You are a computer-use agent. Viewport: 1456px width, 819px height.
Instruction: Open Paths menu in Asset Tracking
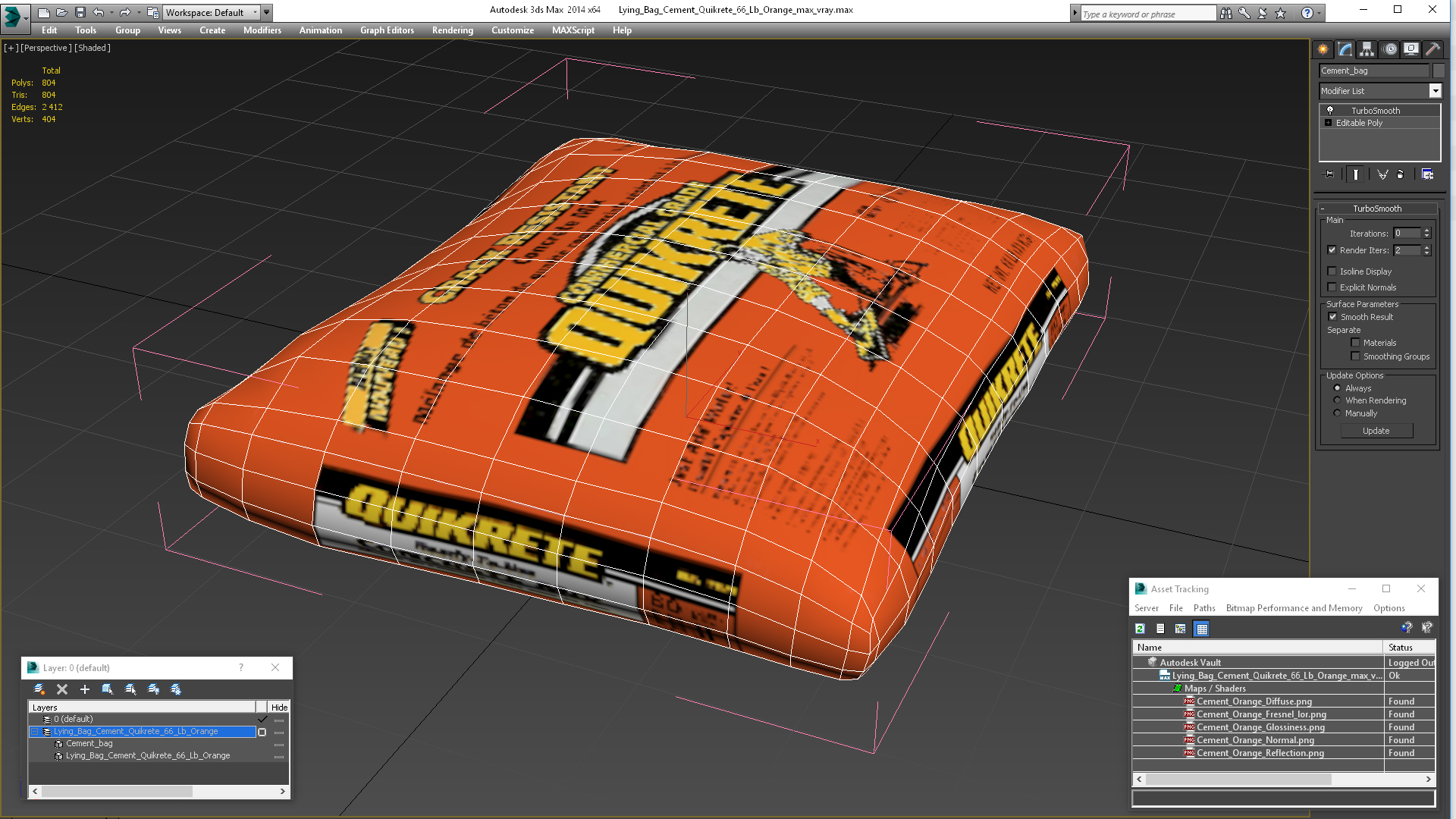[1204, 608]
